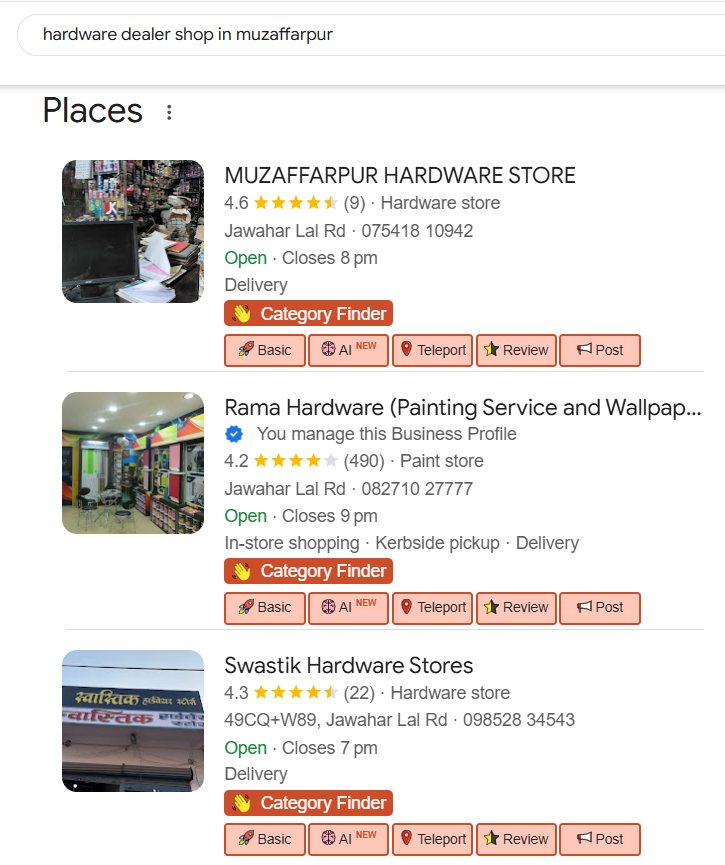Screen dimensions: 725x865
Task: Click Review button under Rama Hardware
Action: point(516,607)
